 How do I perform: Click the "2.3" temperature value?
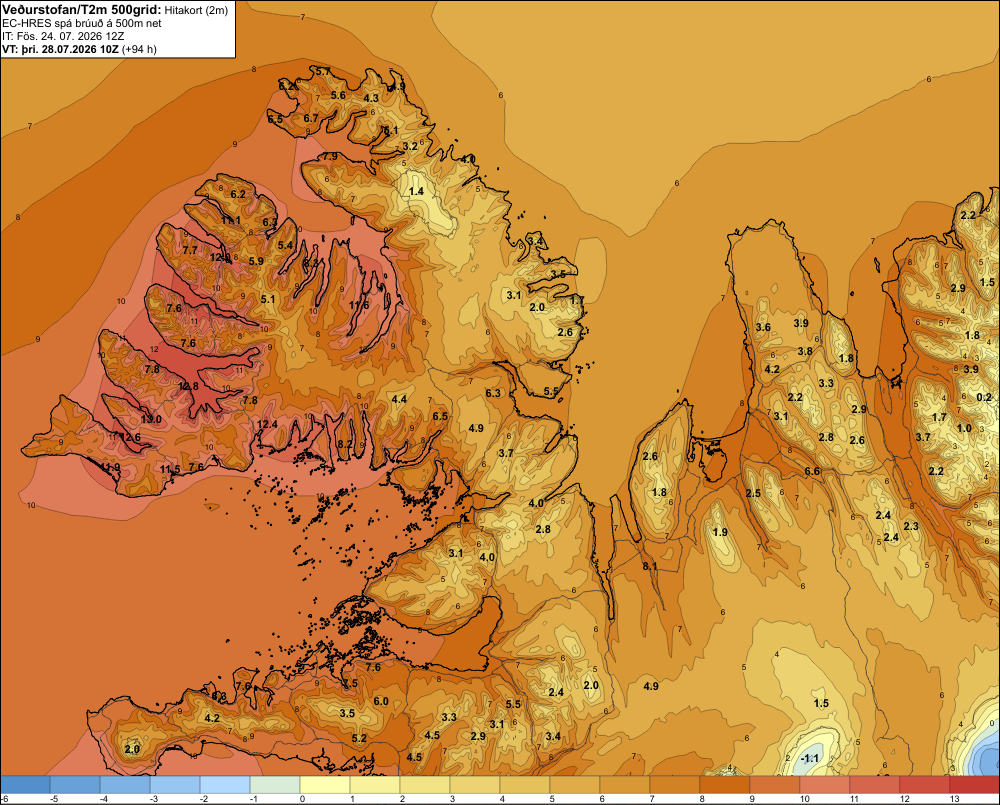coord(911,526)
